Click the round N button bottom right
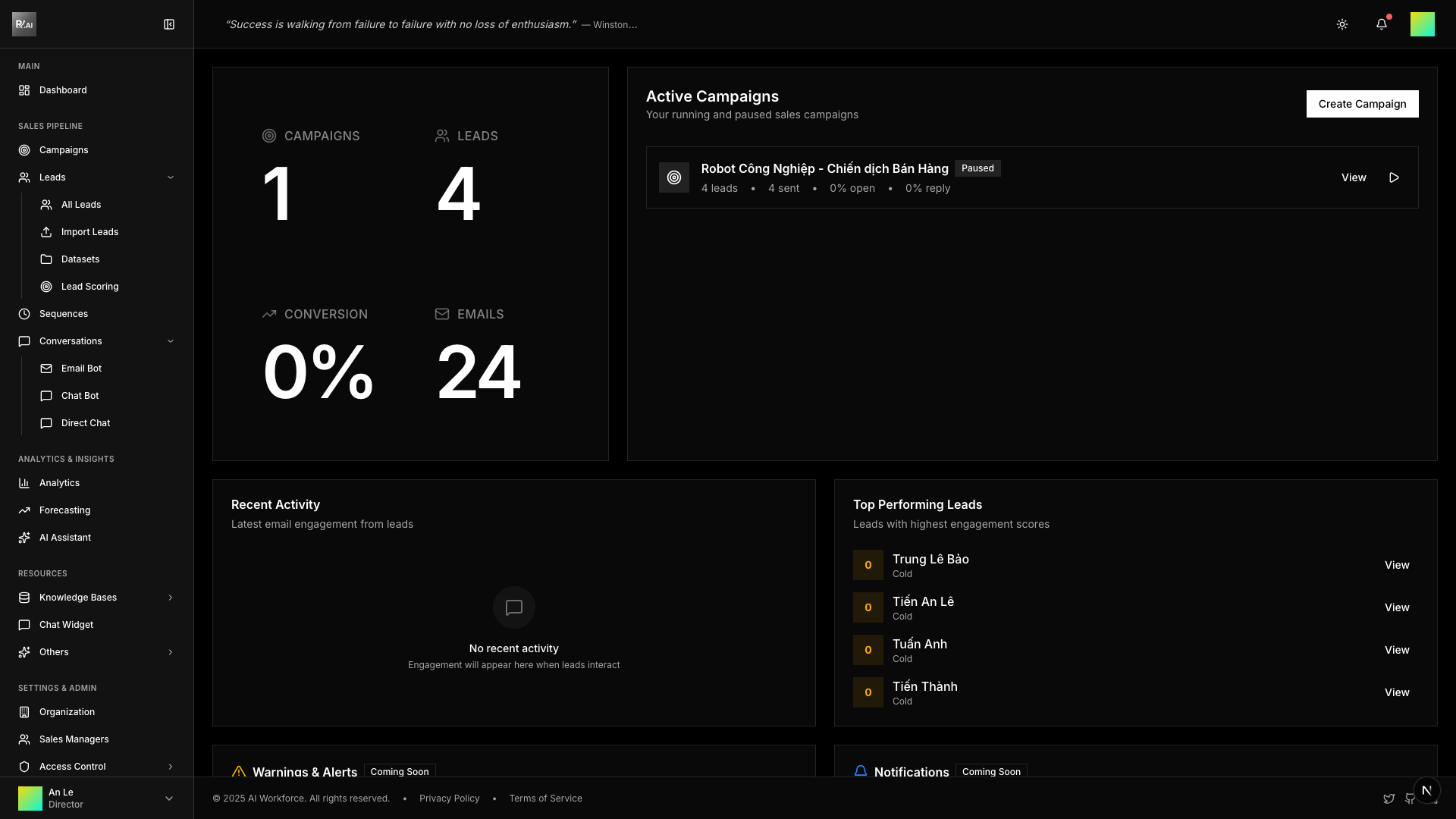 coord(1426,790)
